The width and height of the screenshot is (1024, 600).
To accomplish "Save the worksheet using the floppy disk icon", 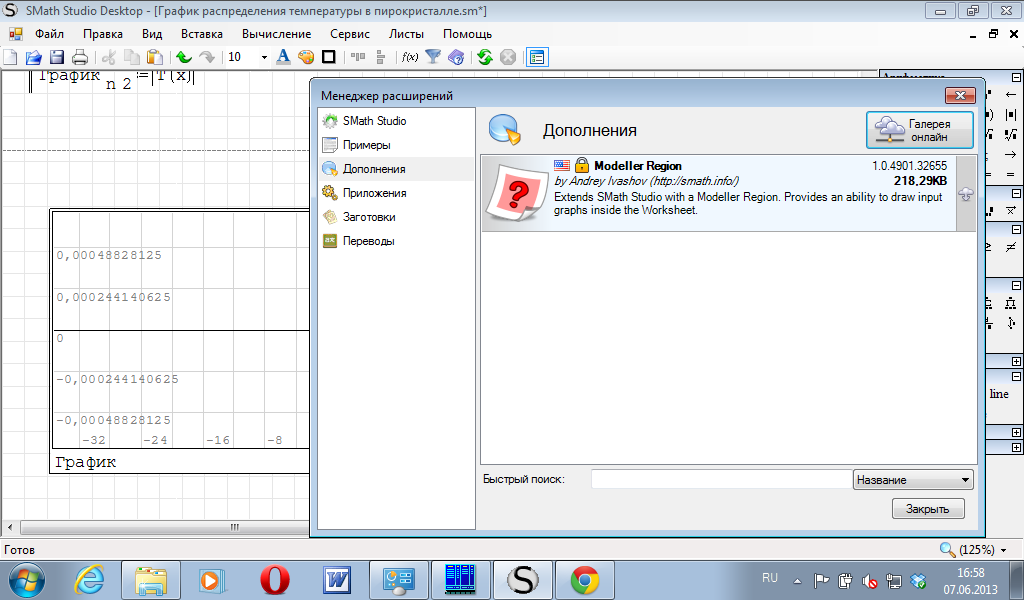I will [x=57, y=57].
